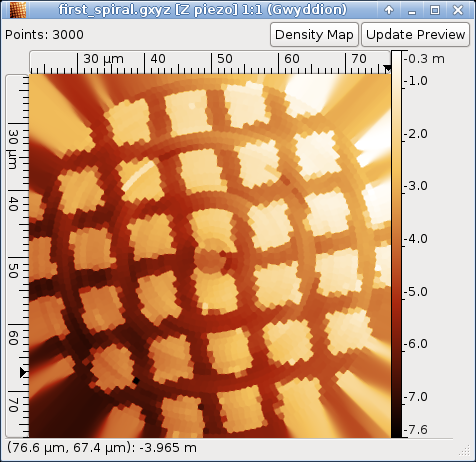Click the Gwyddion window icon in title bar
476x462 pixels.
click(x=18, y=10)
